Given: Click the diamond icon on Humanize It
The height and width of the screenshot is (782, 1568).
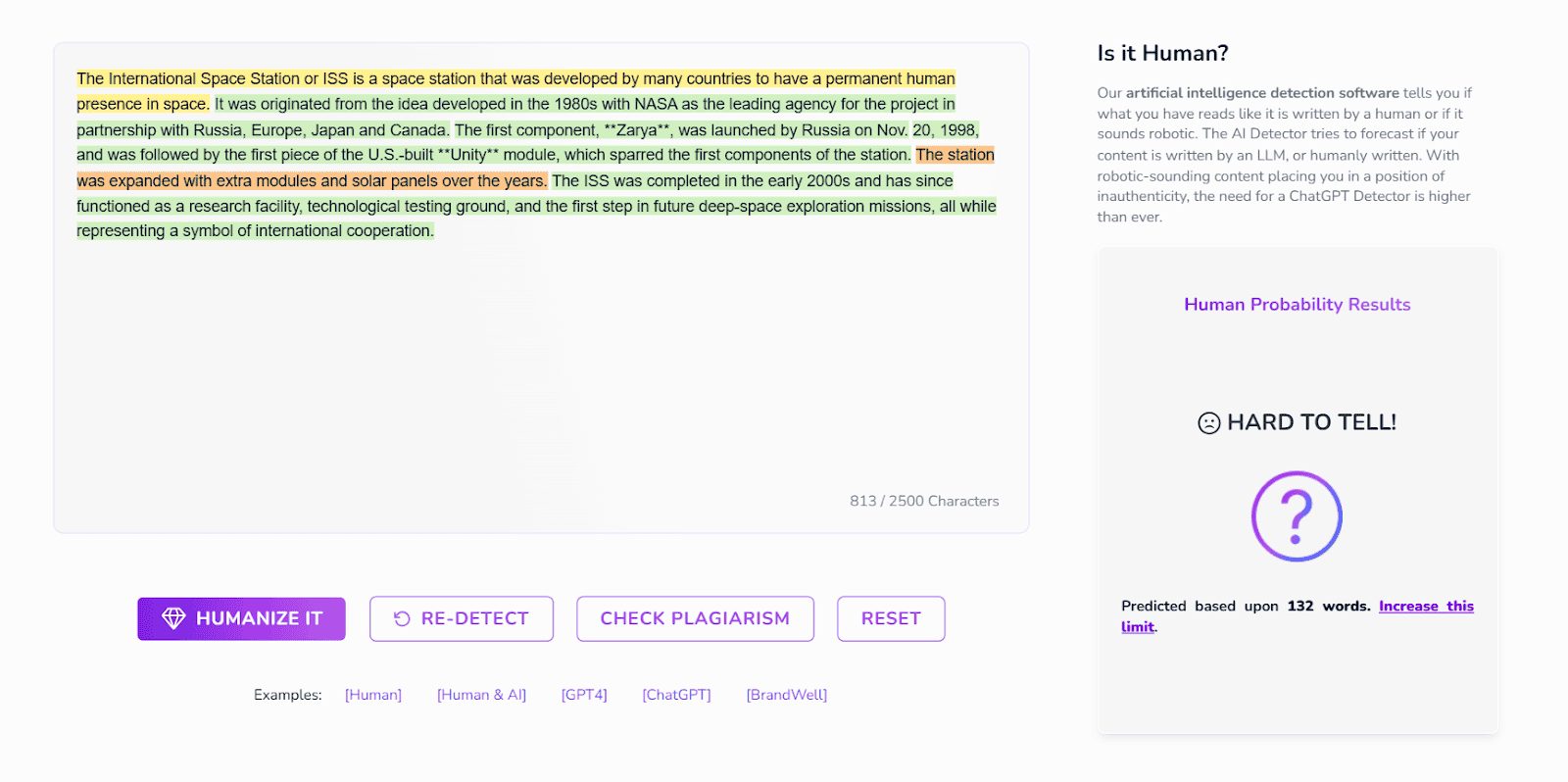Looking at the screenshot, I should (x=173, y=618).
